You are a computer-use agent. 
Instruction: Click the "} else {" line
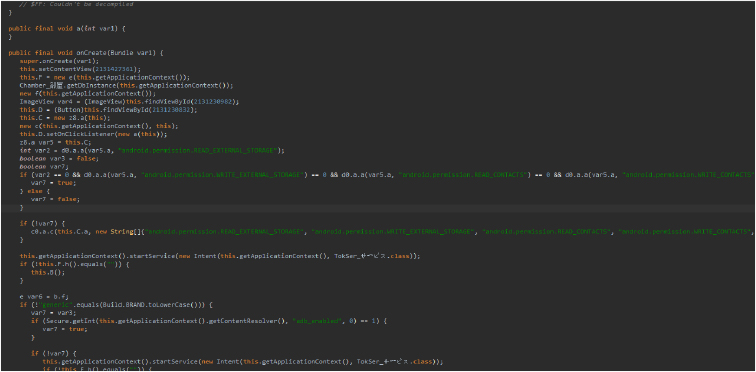pos(34,191)
